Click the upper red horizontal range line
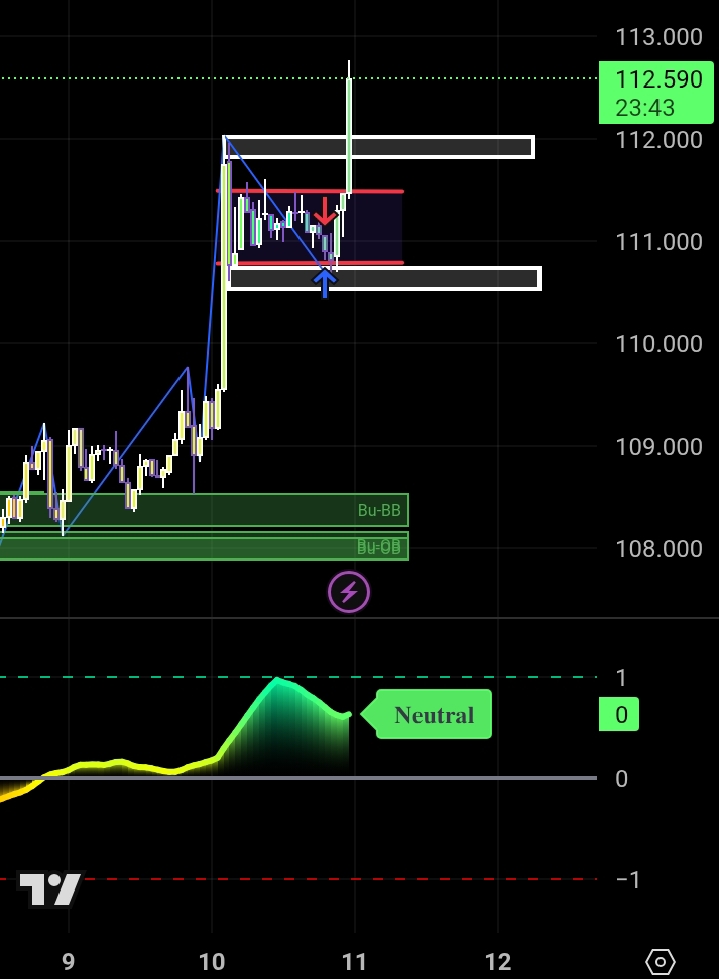Viewport: 719px width, 979px height. (x=380, y=191)
